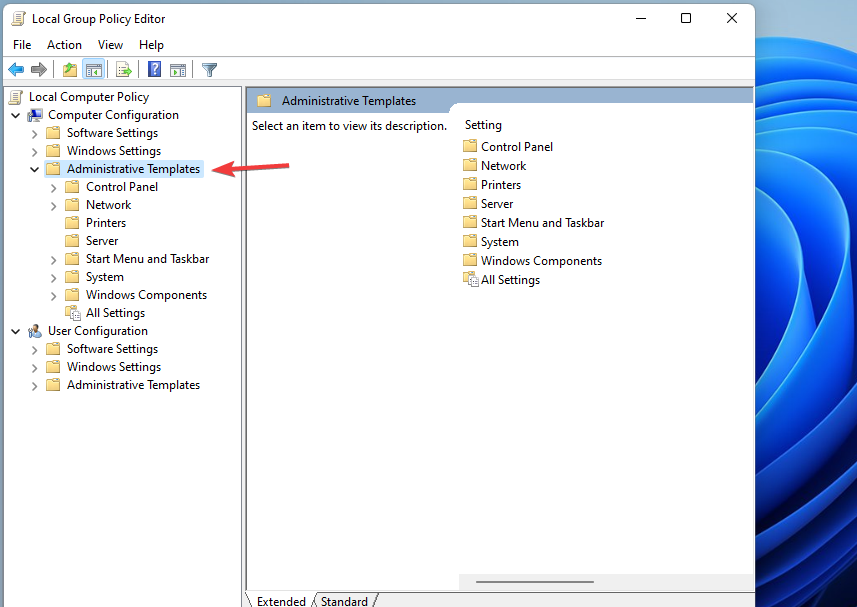
Task: Click the Setting column header
Action: tap(483, 125)
